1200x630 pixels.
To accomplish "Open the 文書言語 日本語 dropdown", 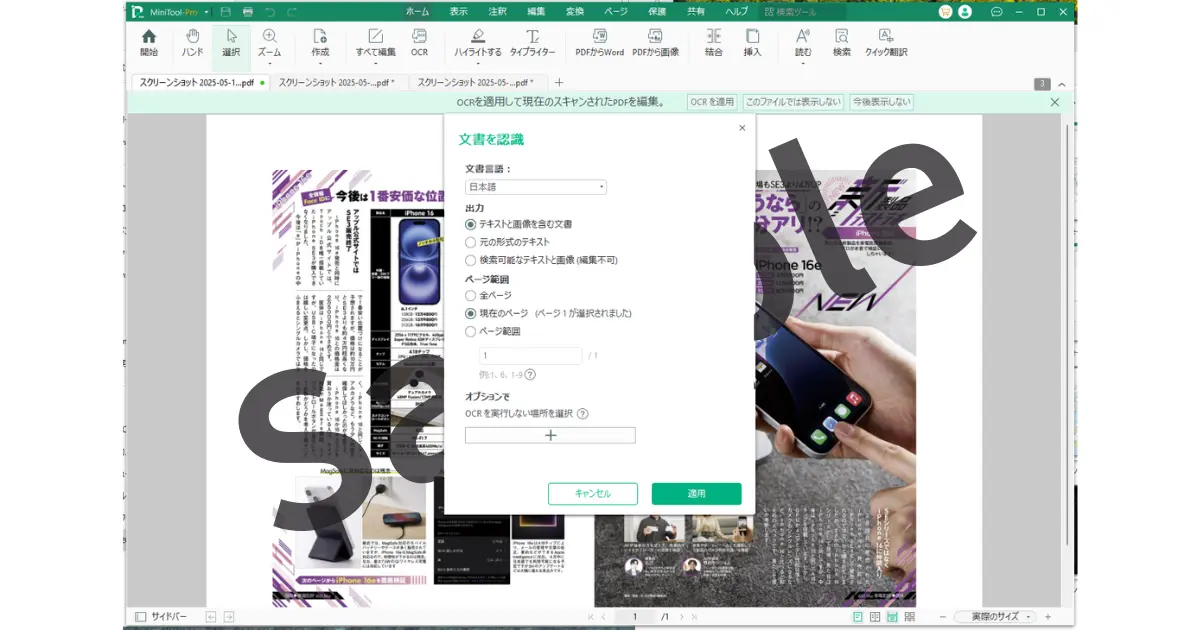I will coord(536,187).
